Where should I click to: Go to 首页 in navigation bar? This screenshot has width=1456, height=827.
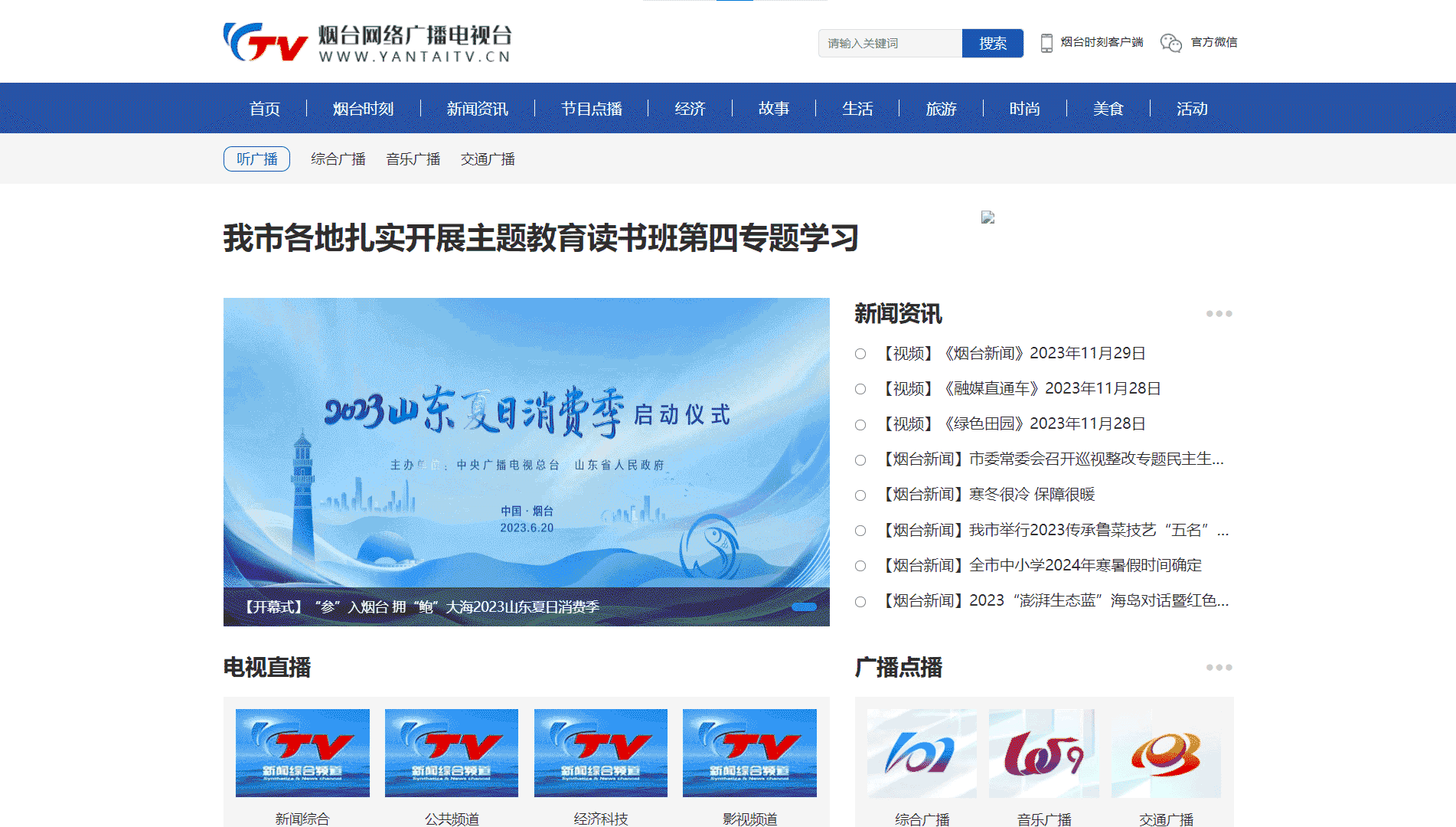[265, 109]
